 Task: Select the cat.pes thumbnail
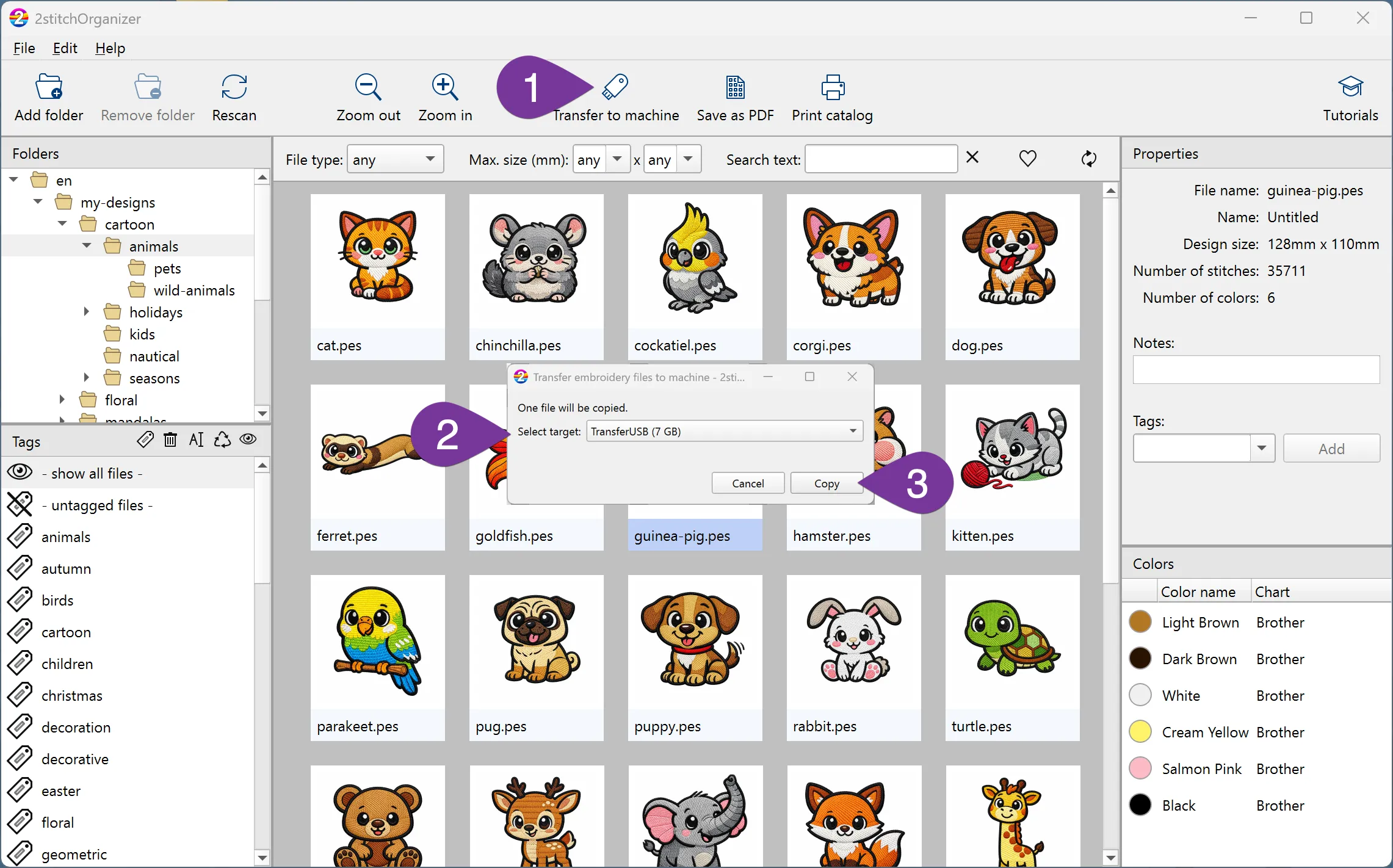coord(377,277)
